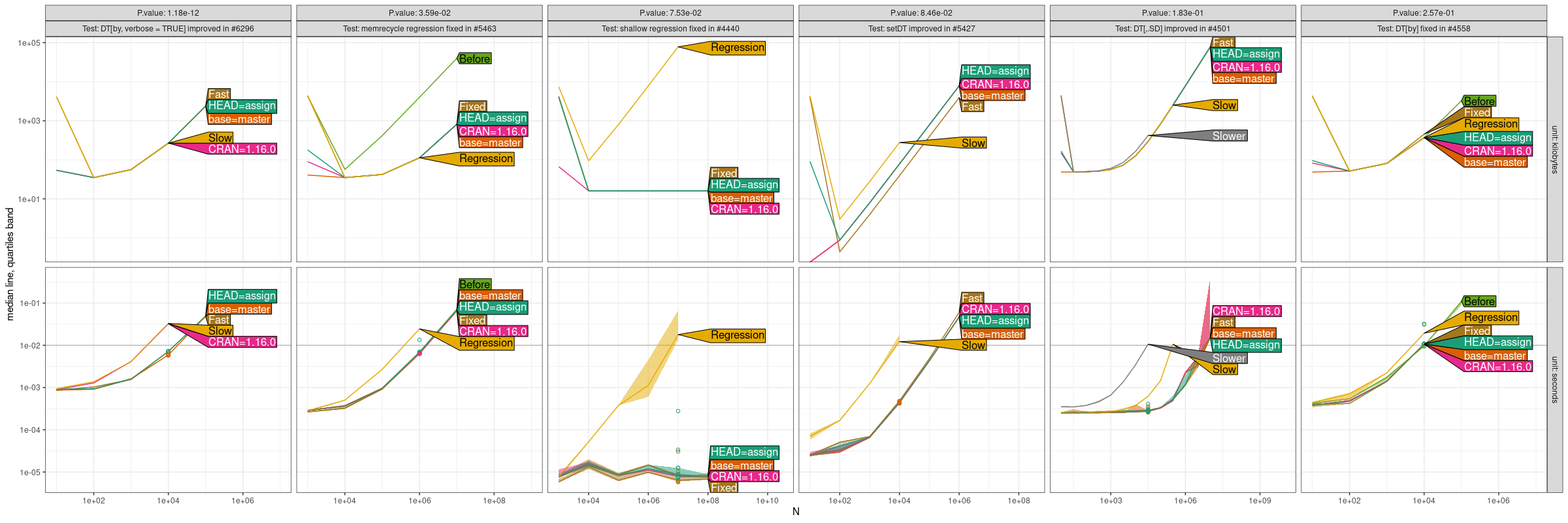Click the 'P.value: 1.18e-12' facet header
Viewport: 1568px width, 523px height.
pos(168,13)
